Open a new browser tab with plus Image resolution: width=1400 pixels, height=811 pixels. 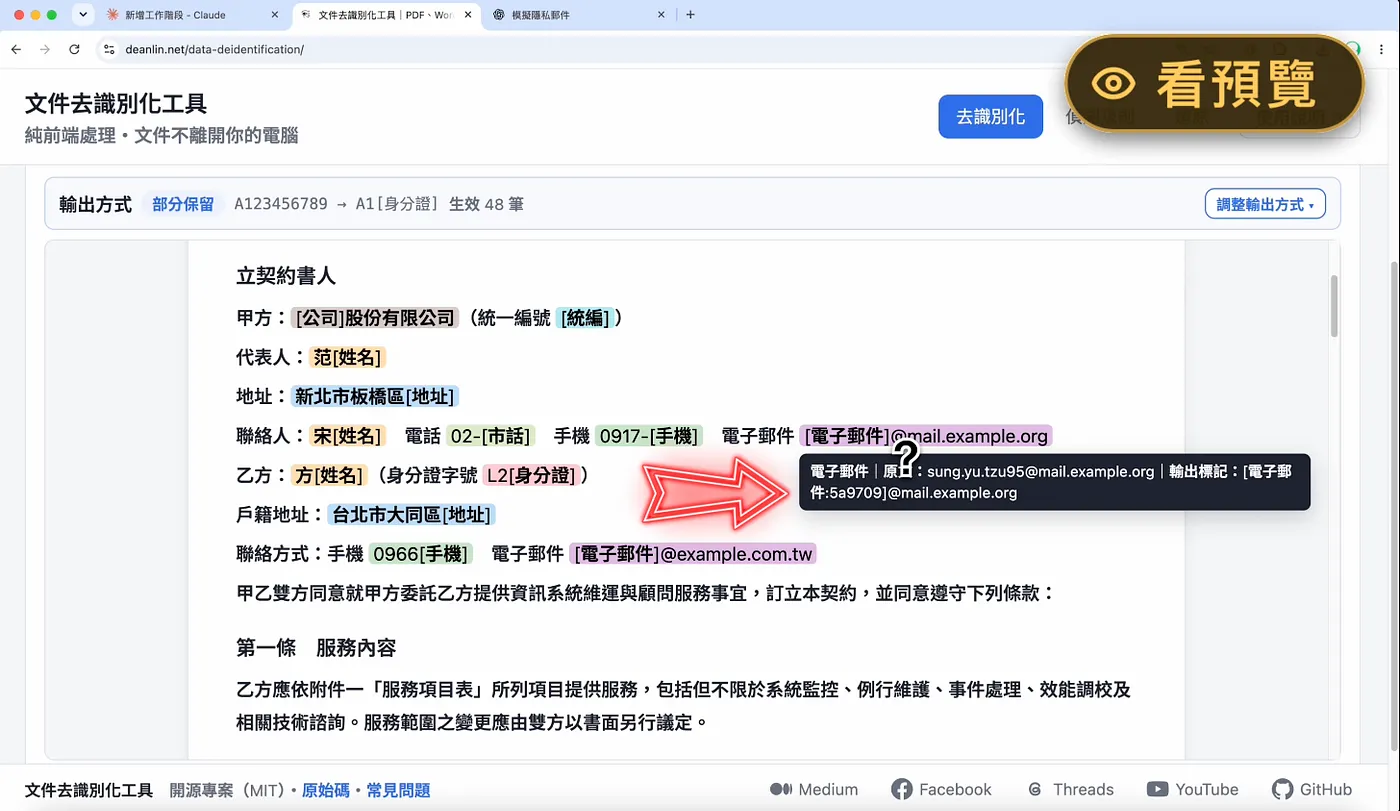(x=690, y=15)
